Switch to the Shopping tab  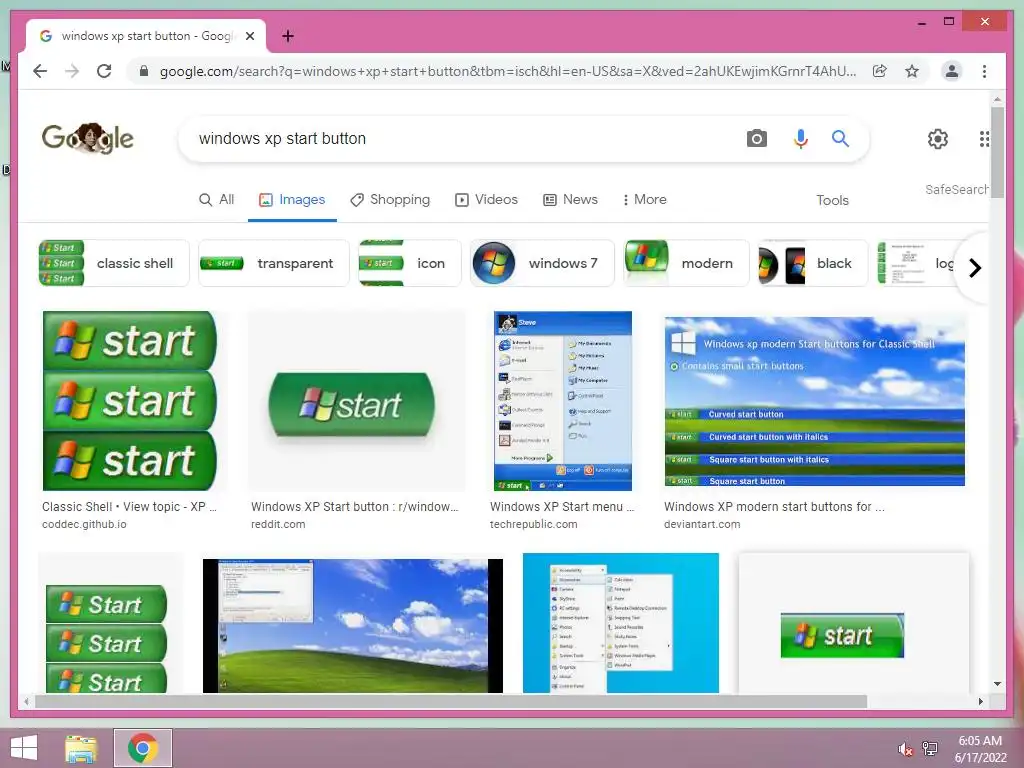coord(390,200)
